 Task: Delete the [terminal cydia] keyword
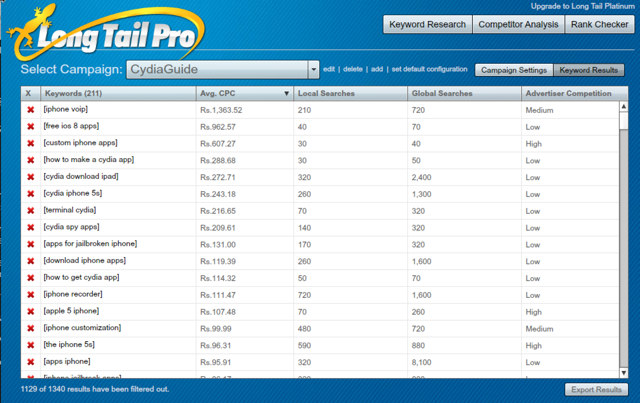[x=31, y=211]
